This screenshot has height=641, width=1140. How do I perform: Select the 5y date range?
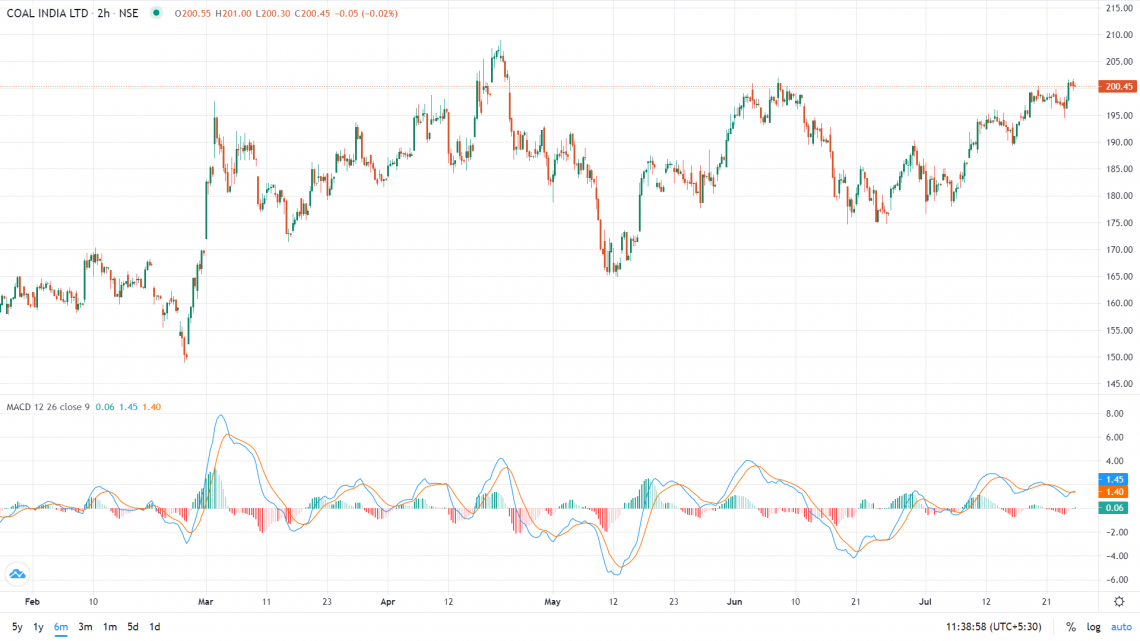coord(17,626)
